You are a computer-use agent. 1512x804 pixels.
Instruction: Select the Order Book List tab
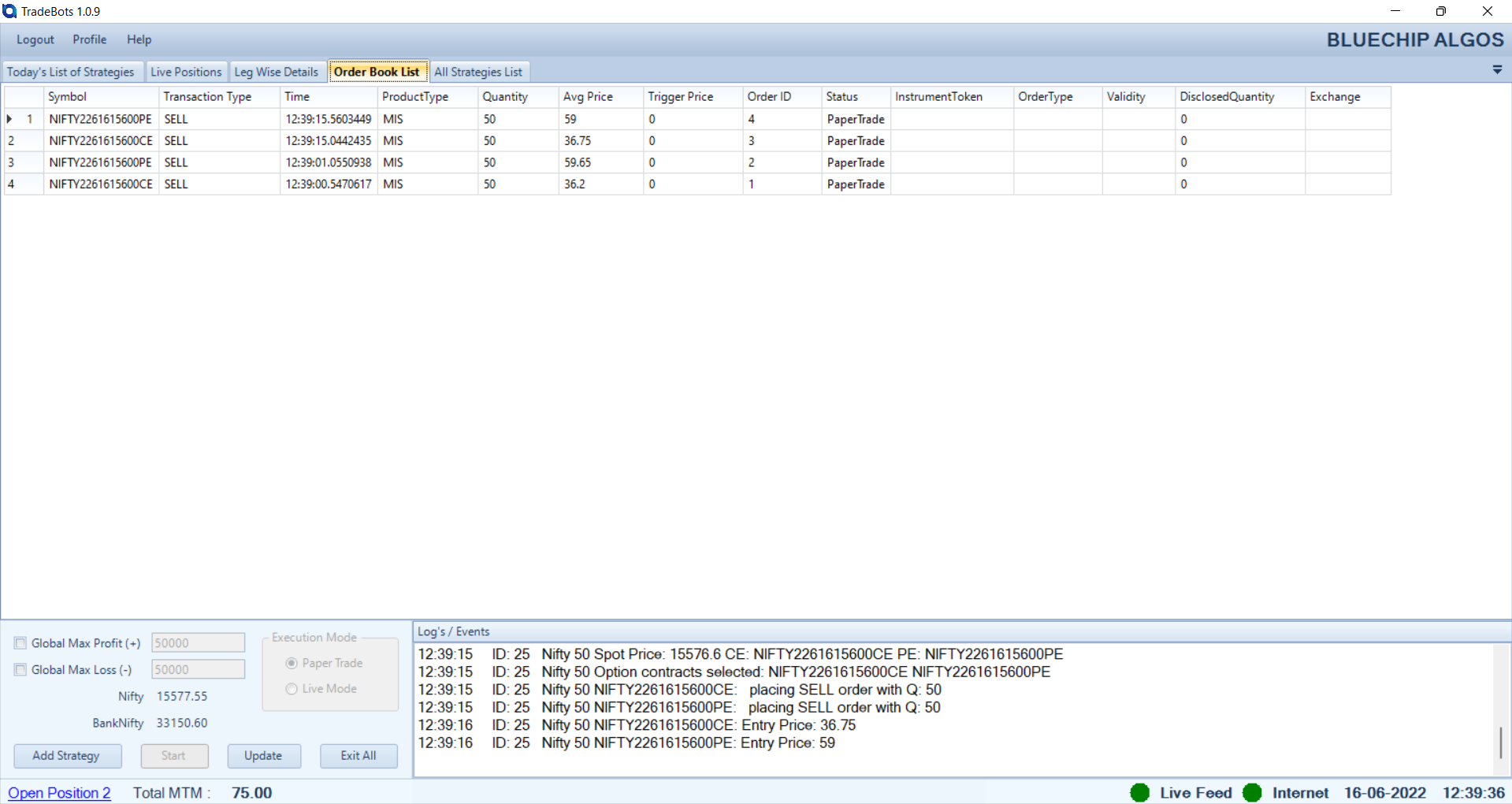click(x=377, y=72)
